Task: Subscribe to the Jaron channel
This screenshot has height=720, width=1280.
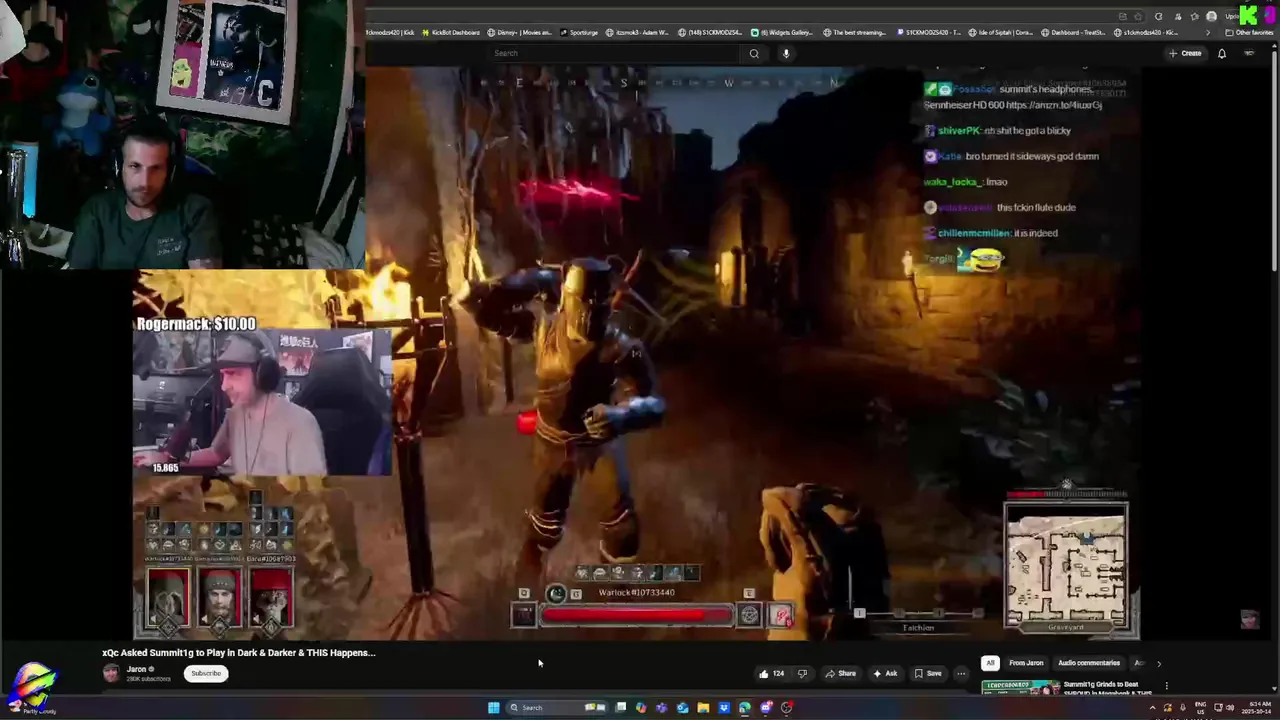Action: click(x=206, y=673)
